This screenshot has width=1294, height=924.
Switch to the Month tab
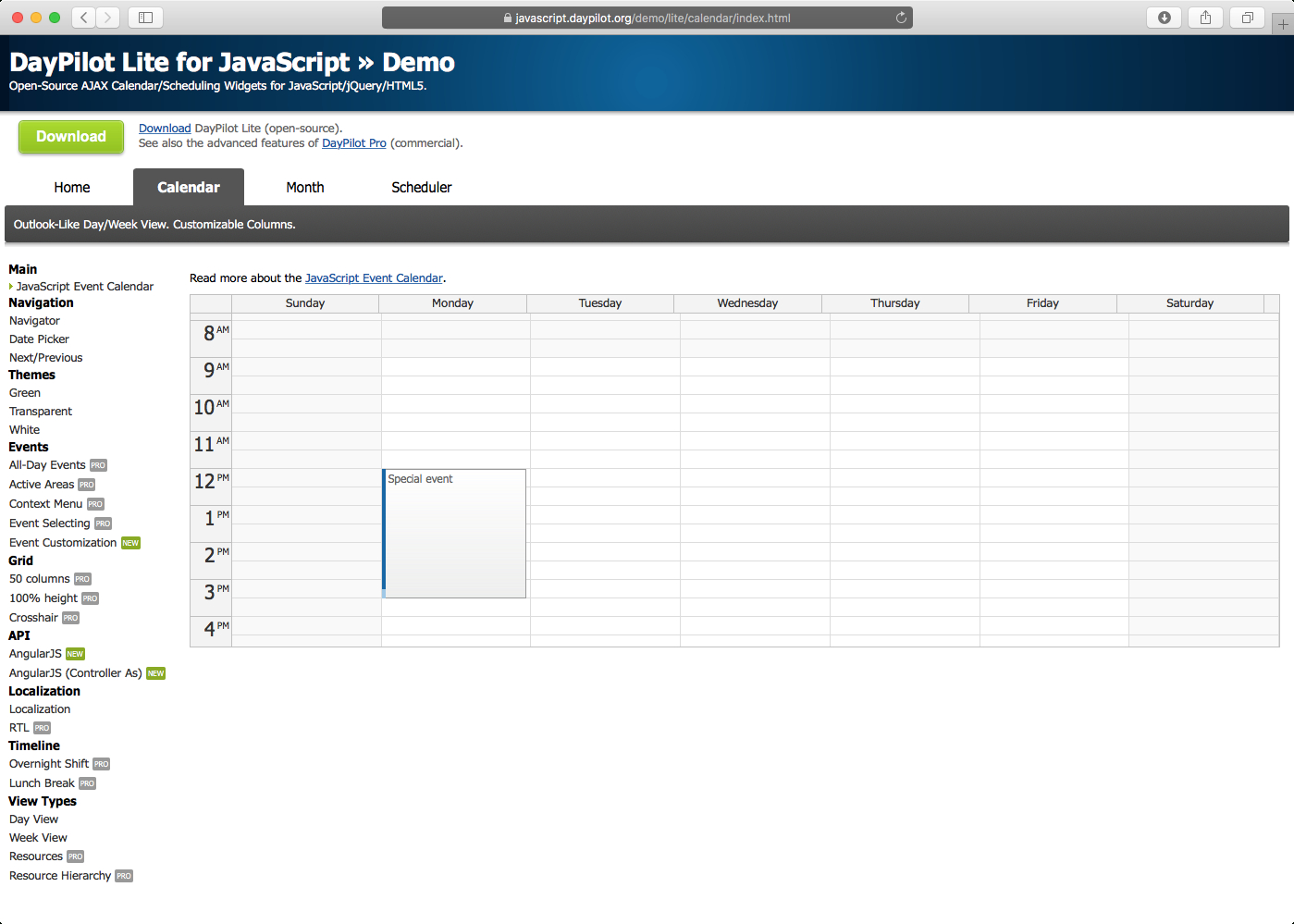pyautogui.click(x=305, y=188)
